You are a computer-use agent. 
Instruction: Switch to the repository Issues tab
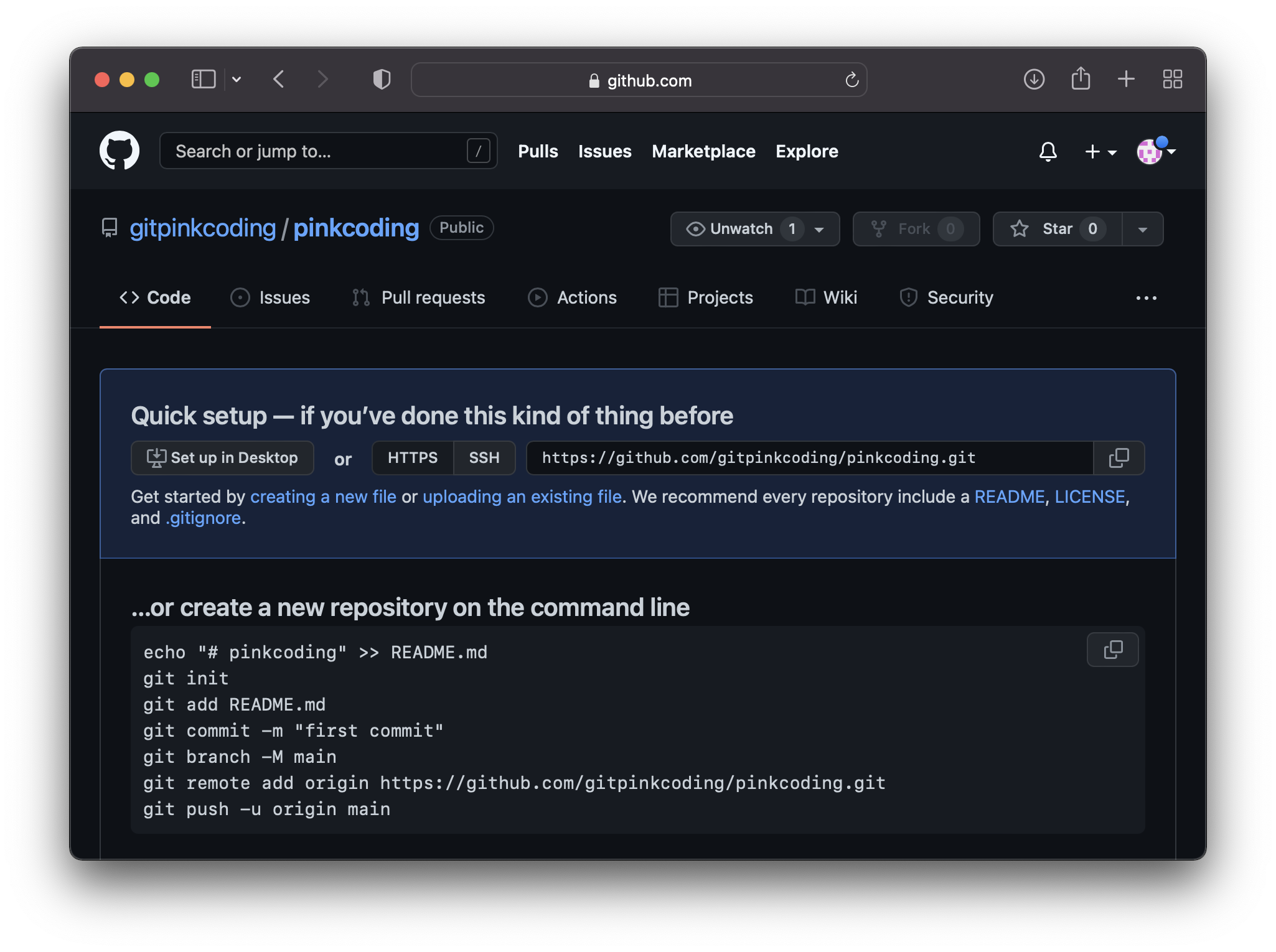(270, 297)
